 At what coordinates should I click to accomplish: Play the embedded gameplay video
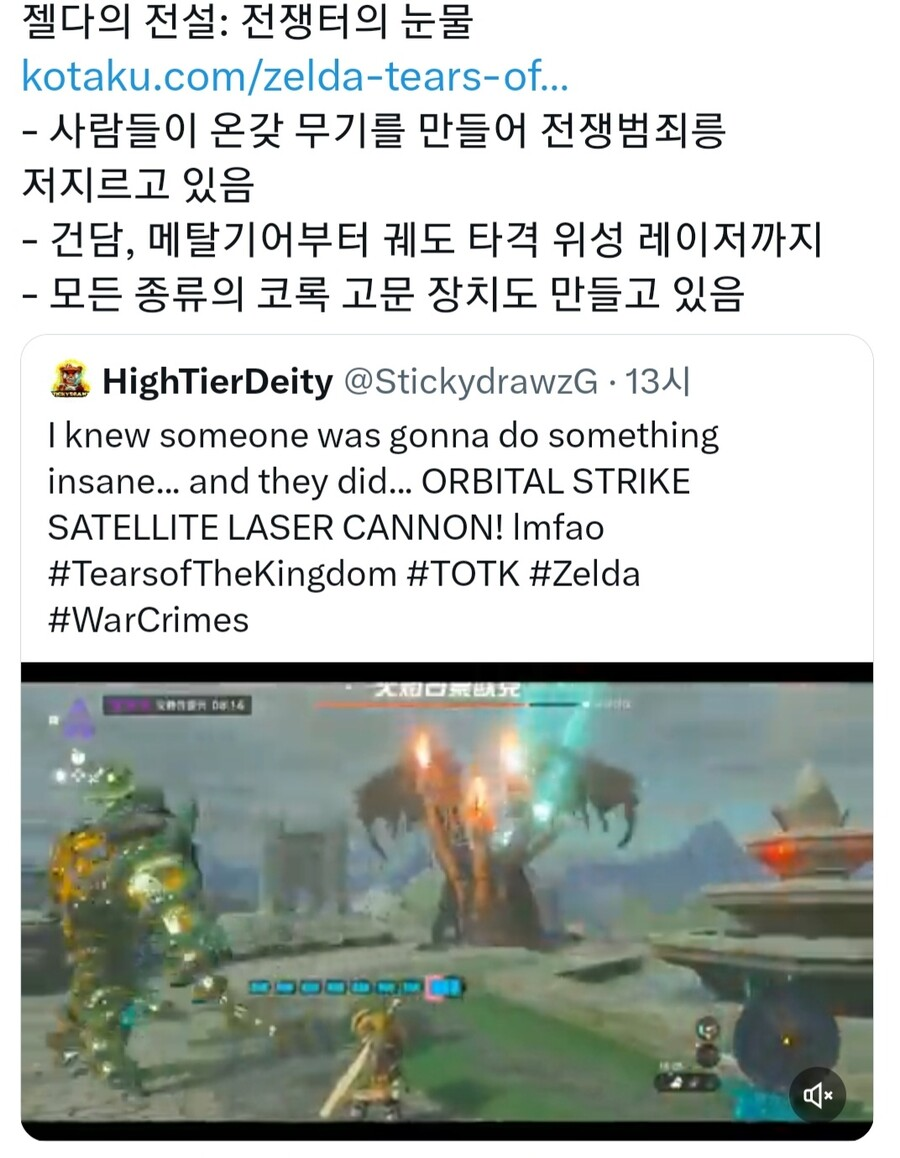tap(447, 901)
